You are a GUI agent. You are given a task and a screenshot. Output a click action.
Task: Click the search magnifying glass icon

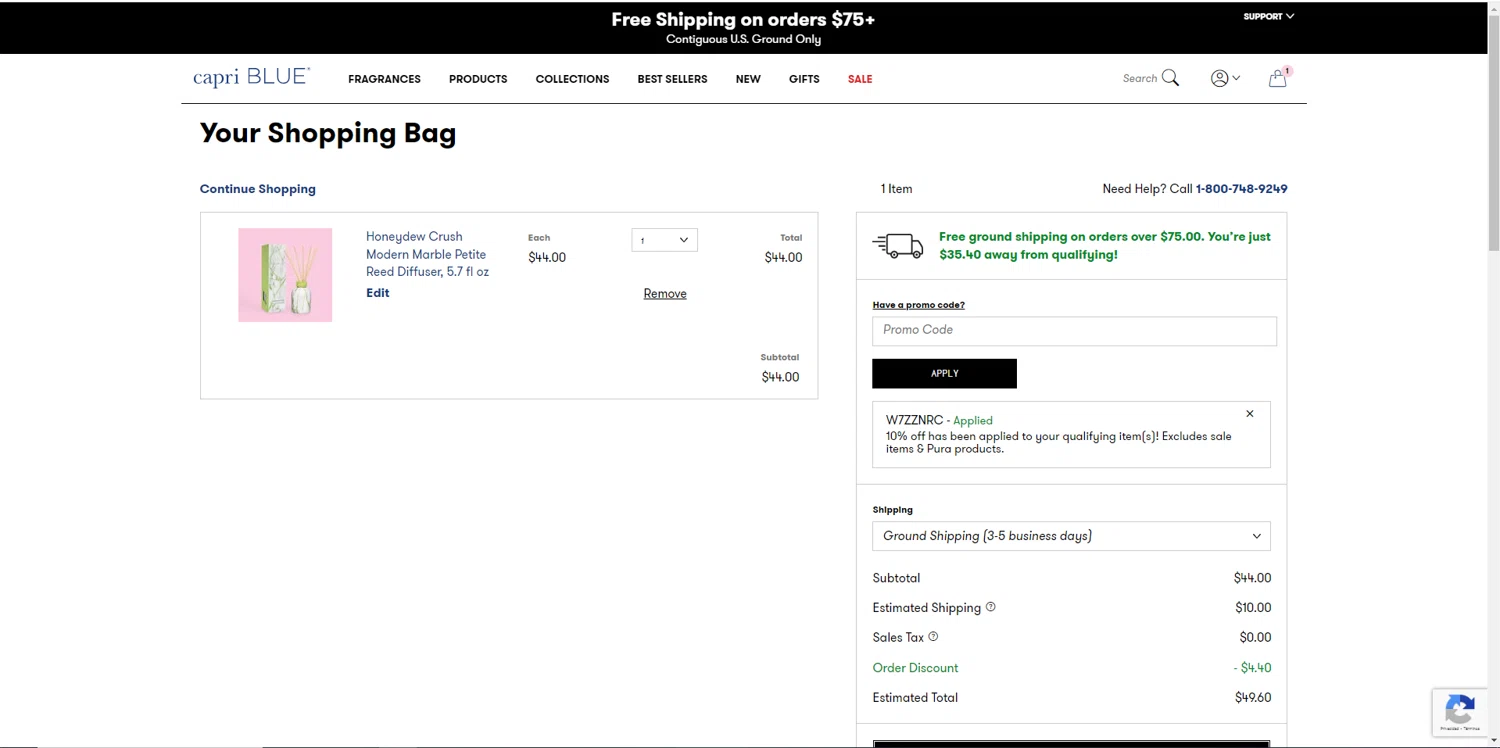(1170, 78)
